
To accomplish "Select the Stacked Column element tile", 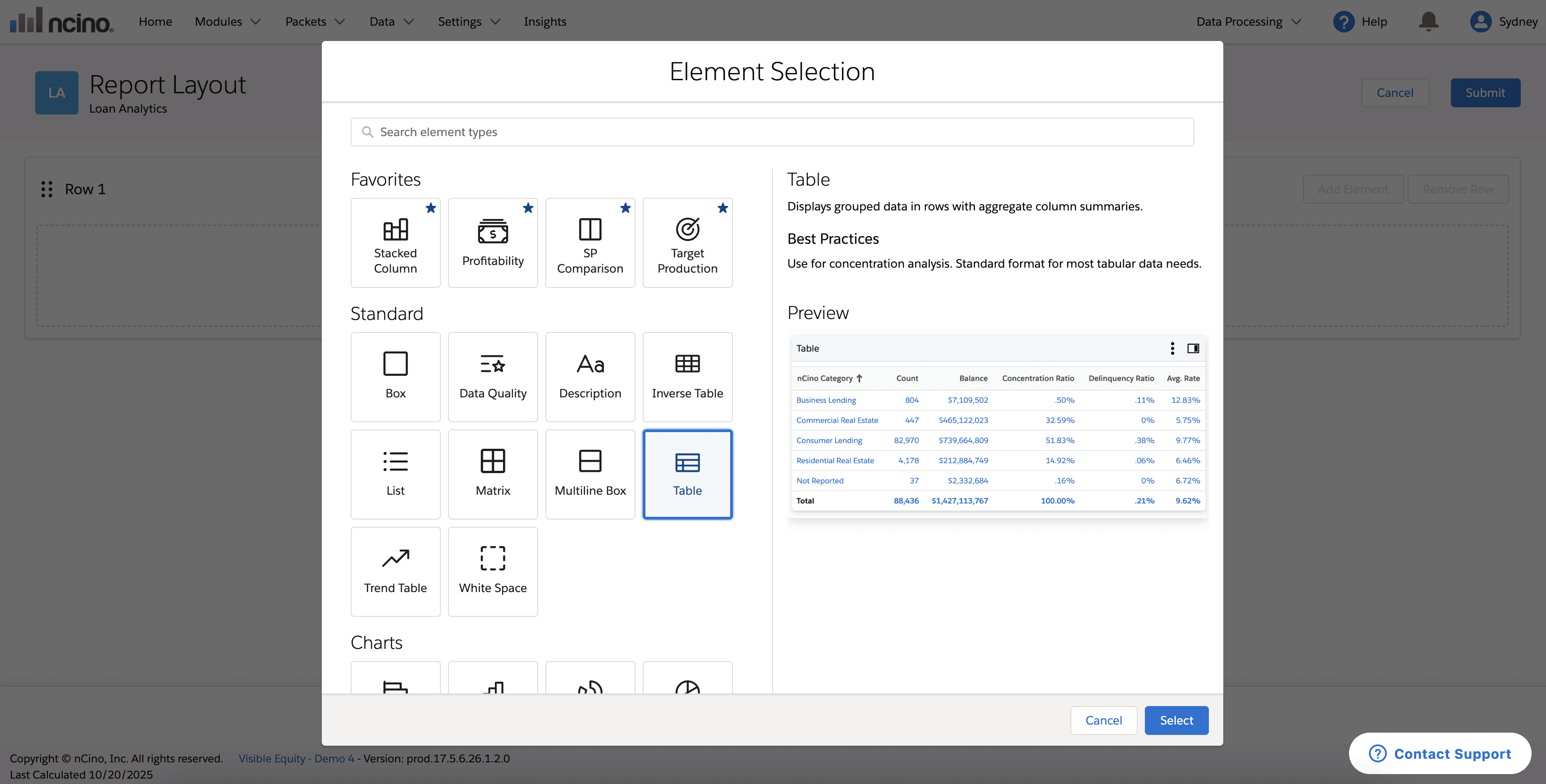I will (395, 243).
